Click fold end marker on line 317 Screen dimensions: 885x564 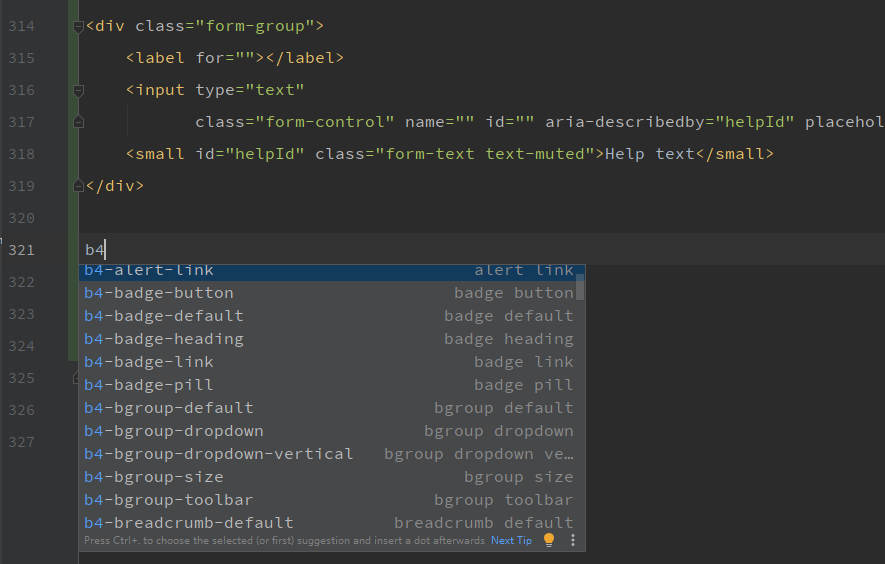click(x=79, y=123)
